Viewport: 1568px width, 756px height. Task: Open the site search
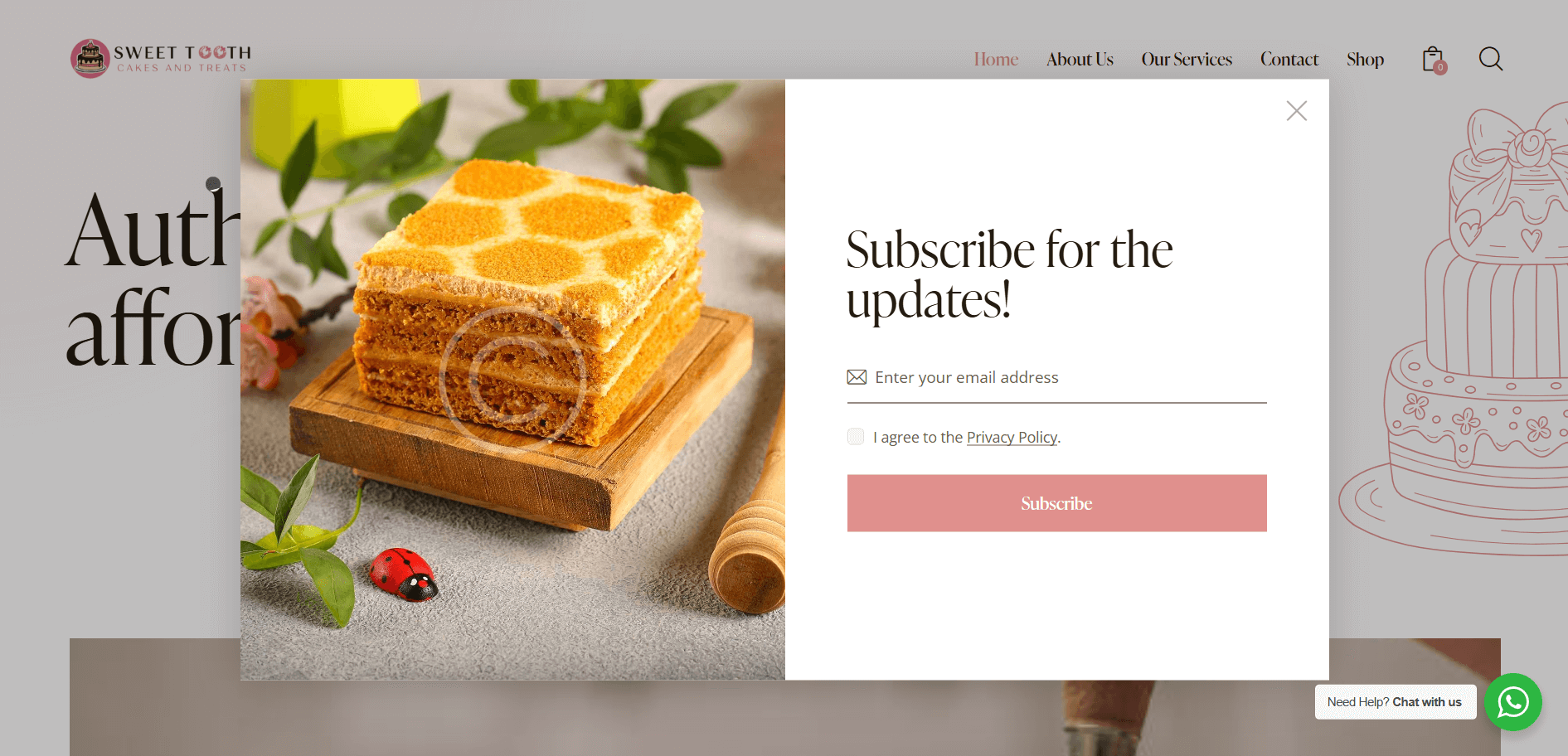coord(1490,58)
